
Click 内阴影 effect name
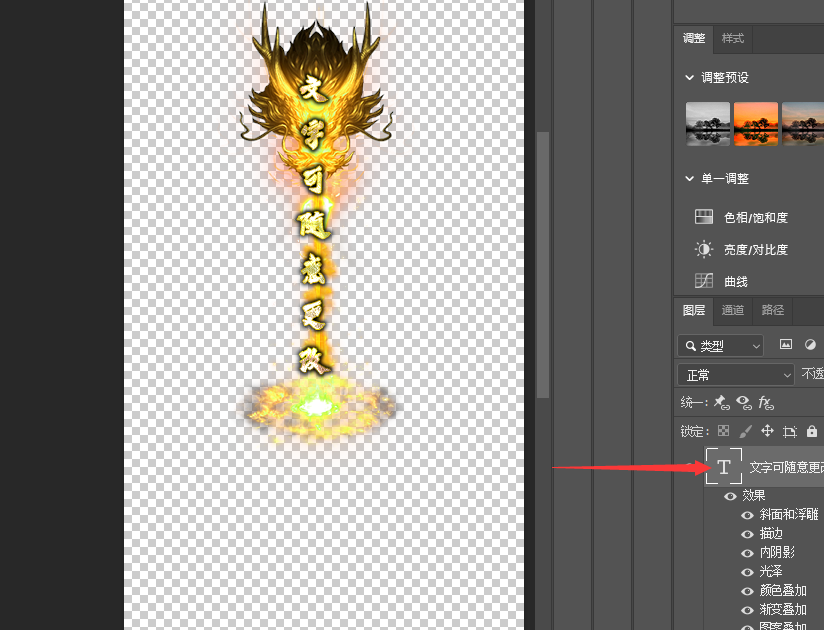pyautogui.click(x=777, y=552)
